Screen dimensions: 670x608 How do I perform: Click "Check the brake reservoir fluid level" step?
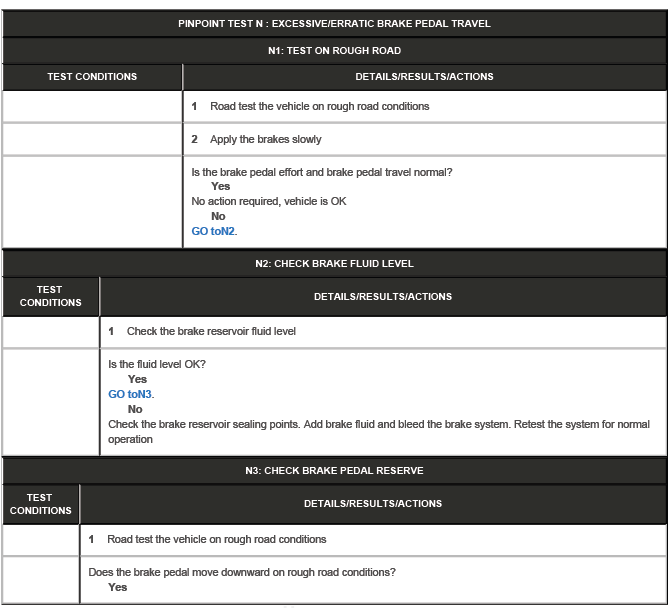pos(210,331)
